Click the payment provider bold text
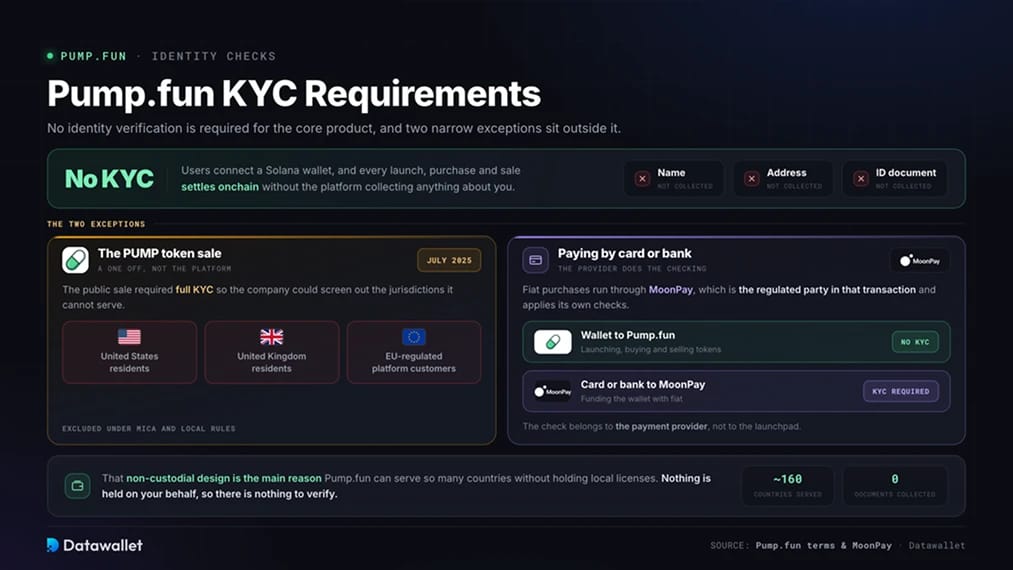 tap(662, 427)
